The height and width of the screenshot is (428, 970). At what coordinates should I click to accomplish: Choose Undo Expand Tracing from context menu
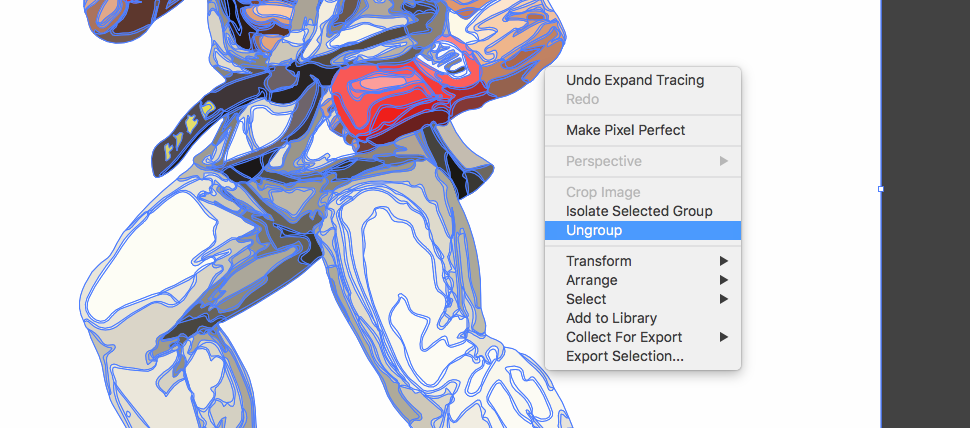[x=642, y=80]
